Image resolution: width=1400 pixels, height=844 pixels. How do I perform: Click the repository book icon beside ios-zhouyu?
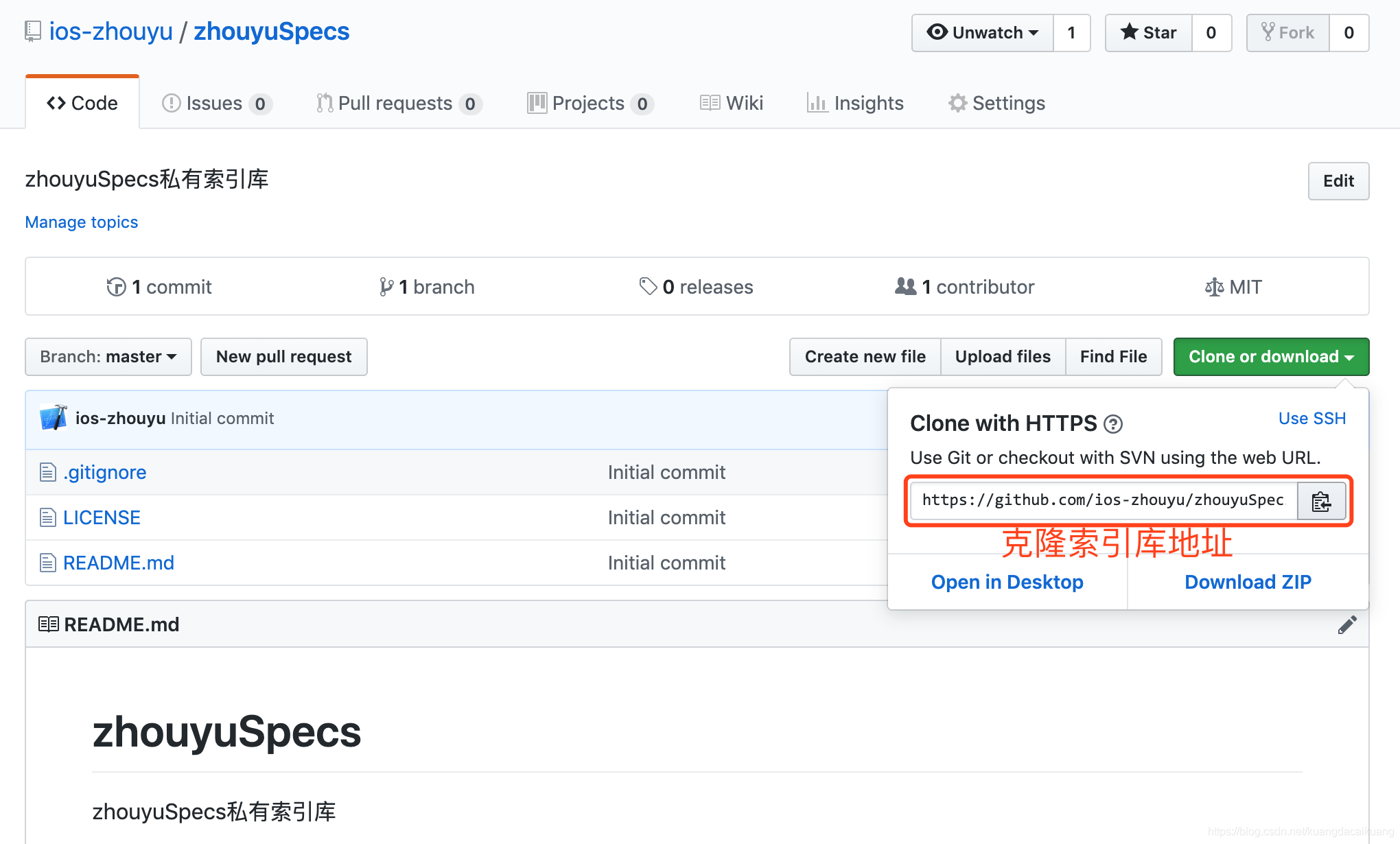pos(33,32)
